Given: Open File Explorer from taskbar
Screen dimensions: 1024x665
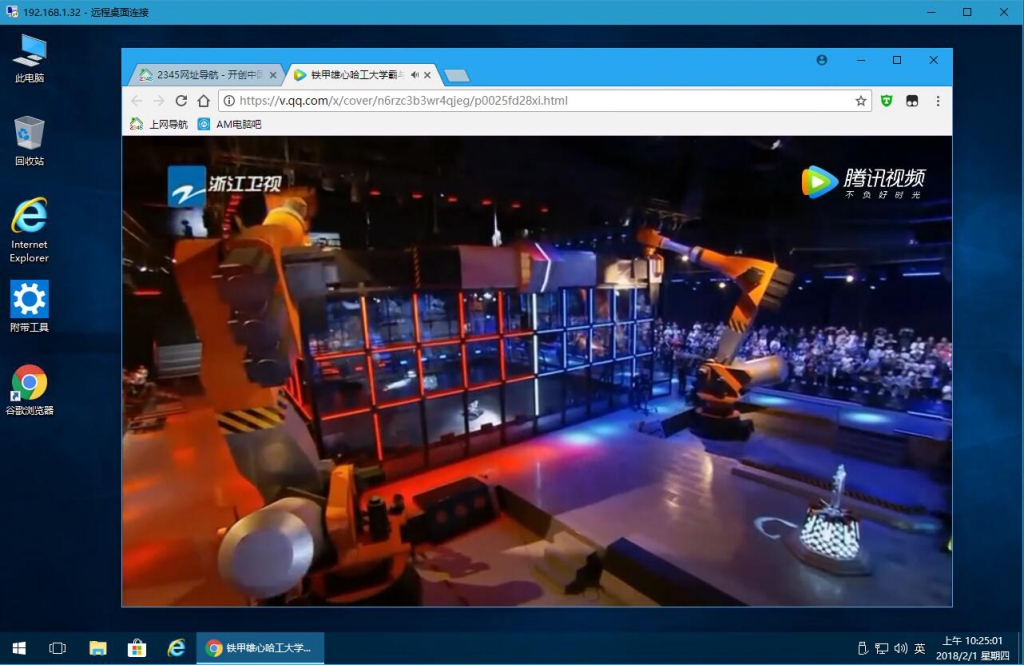Looking at the screenshot, I should [97, 648].
